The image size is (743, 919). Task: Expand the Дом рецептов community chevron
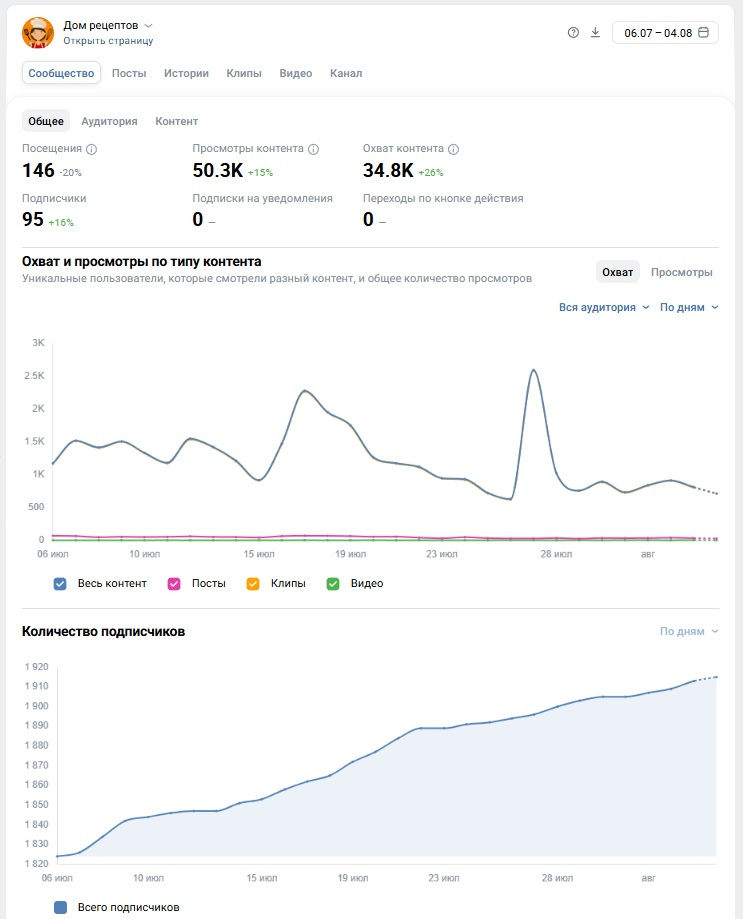coord(148,25)
